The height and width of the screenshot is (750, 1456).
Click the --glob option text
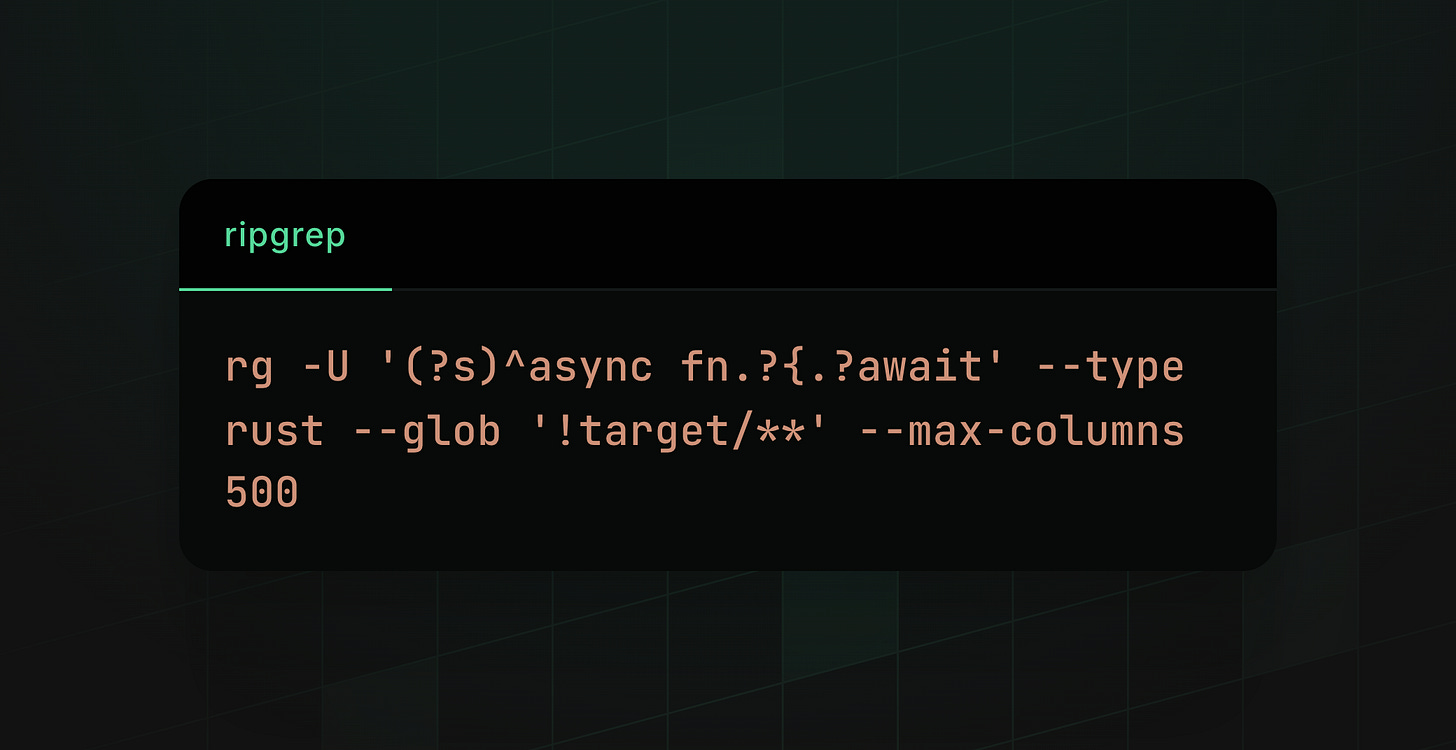point(427,433)
